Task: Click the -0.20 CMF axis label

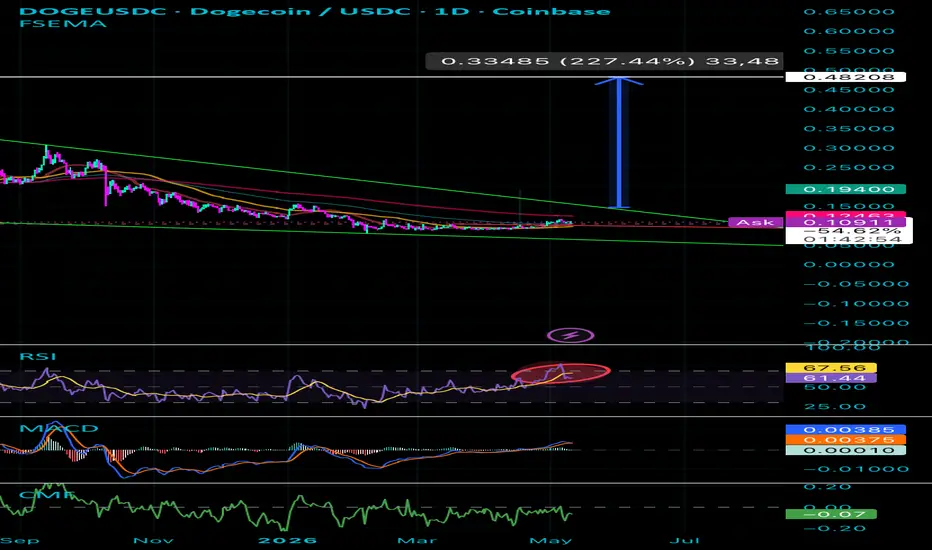Action: click(835, 529)
